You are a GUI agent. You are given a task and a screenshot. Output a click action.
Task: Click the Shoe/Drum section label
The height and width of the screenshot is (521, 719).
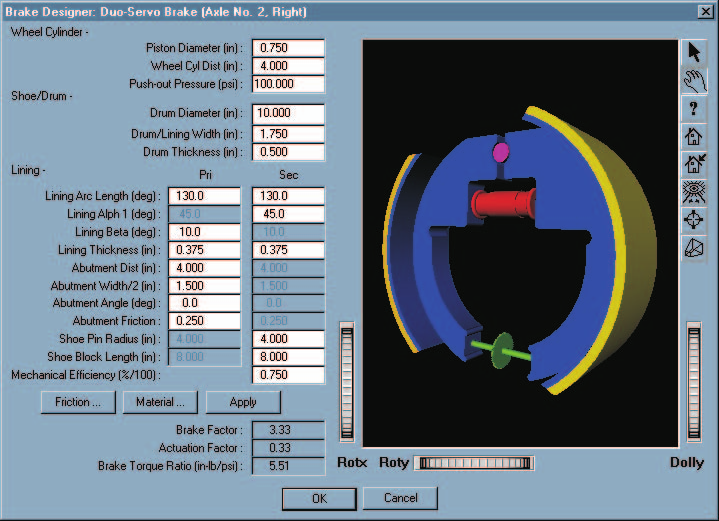point(42,96)
